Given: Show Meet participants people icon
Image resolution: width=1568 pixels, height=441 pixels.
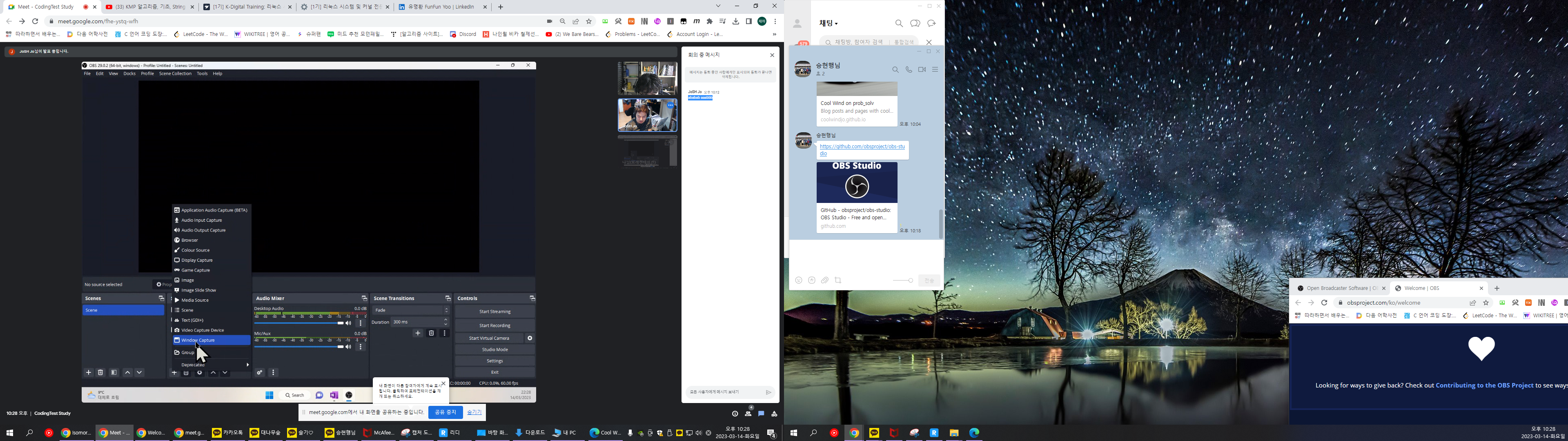Looking at the screenshot, I should [x=748, y=414].
